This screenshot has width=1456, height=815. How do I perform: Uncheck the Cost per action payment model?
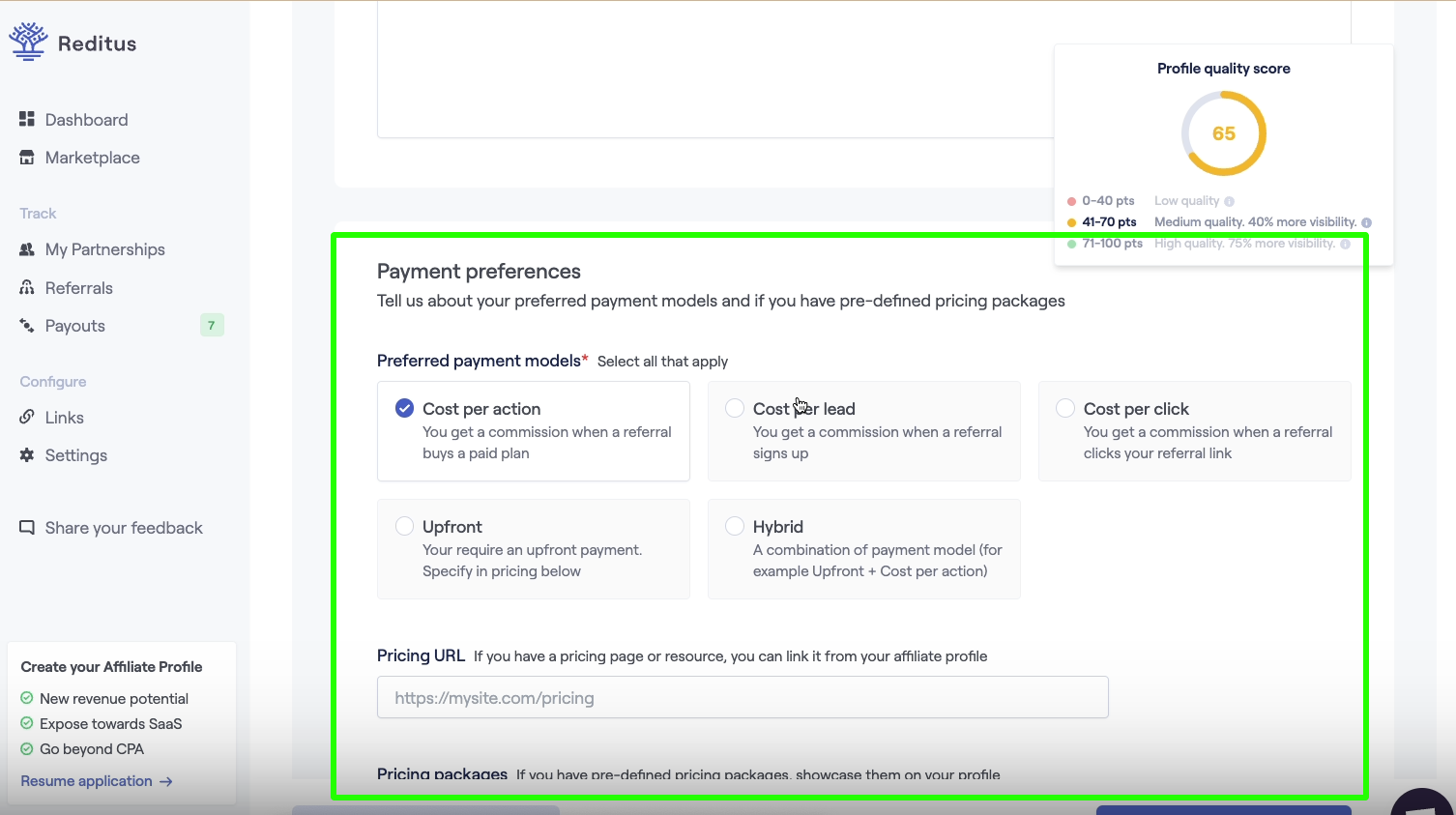tap(404, 407)
